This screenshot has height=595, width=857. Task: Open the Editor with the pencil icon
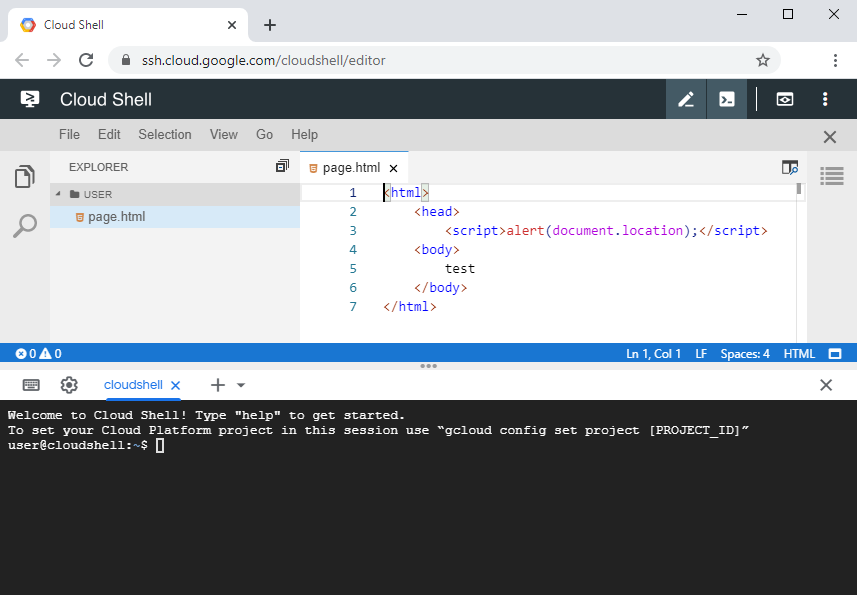pyautogui.click(x=686, y=99)
